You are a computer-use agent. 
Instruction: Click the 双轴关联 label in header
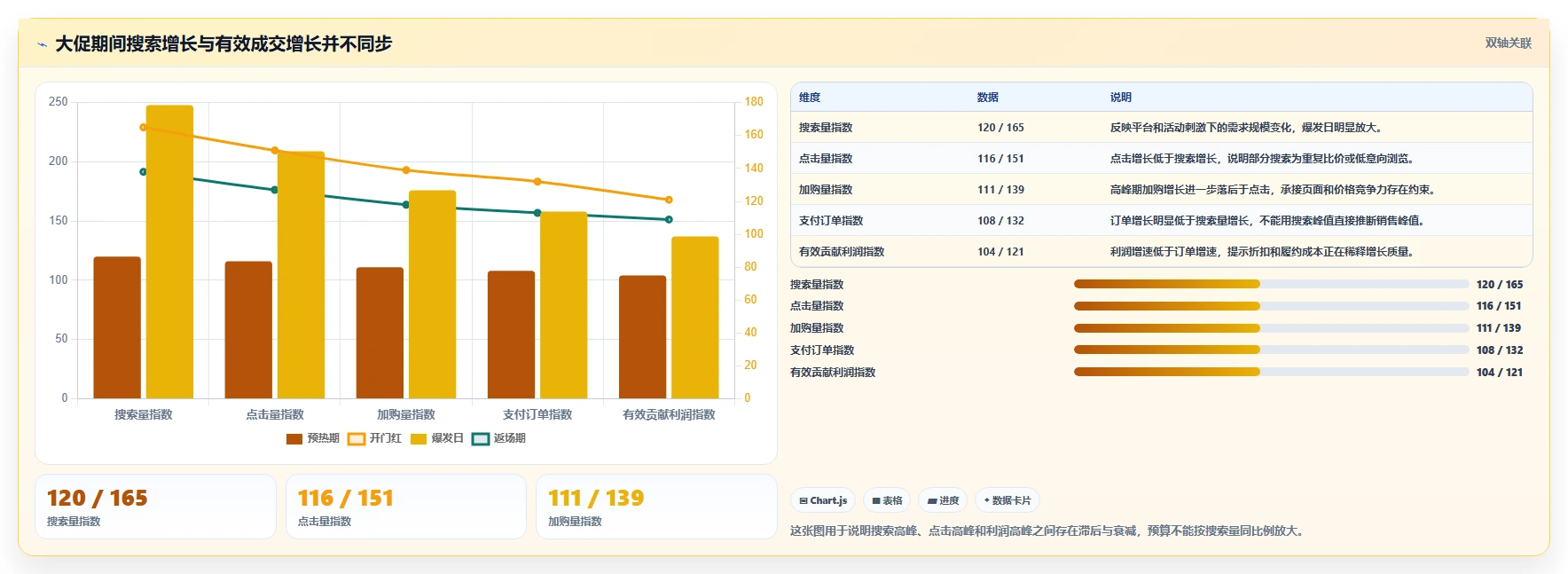(1508, 43)
